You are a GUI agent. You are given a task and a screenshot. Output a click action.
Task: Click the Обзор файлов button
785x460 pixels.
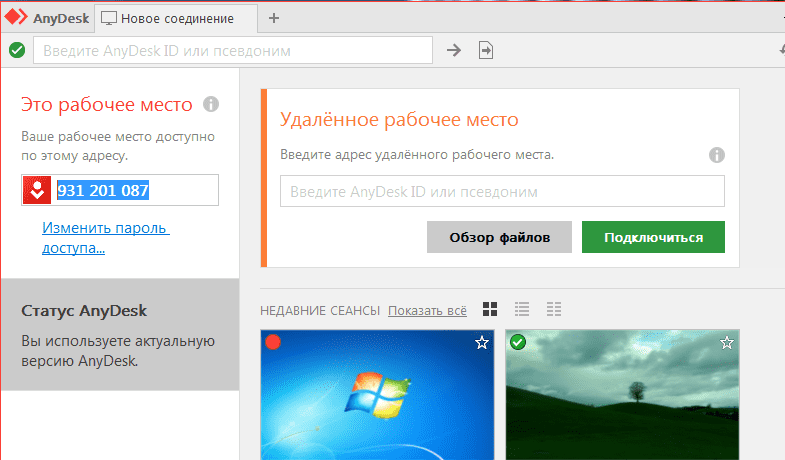499,237
